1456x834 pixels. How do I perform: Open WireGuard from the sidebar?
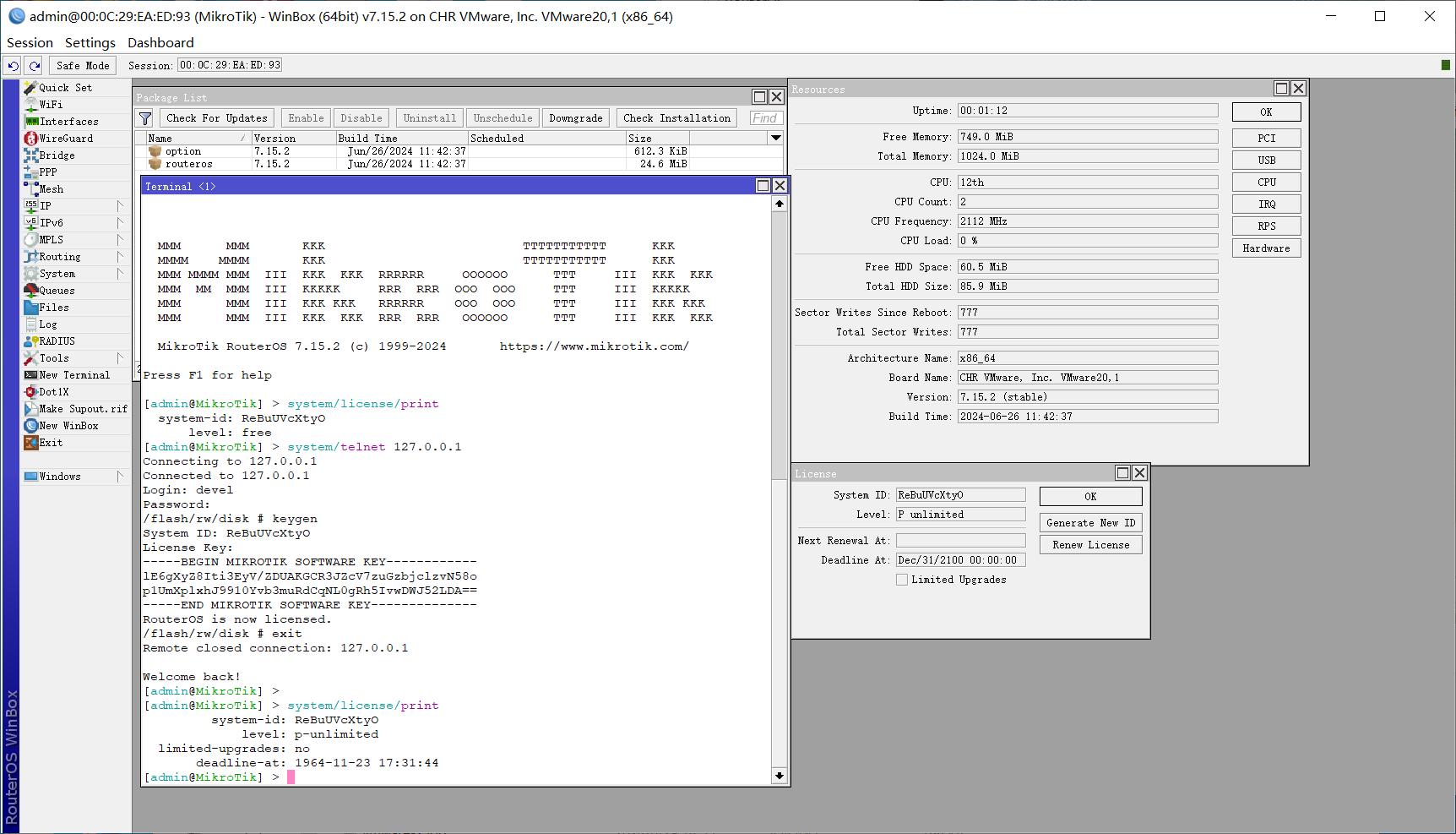[65, 139]
